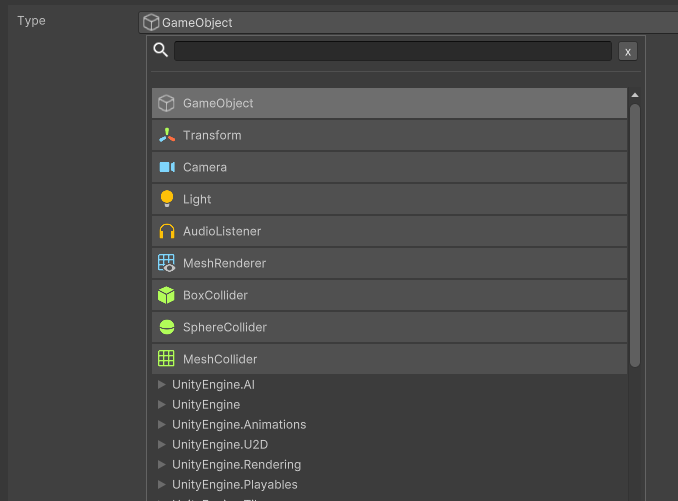Choose Light from the type list
Image resolution: width=678 pixels, height=501 pixels.
(x=389, y=199)
